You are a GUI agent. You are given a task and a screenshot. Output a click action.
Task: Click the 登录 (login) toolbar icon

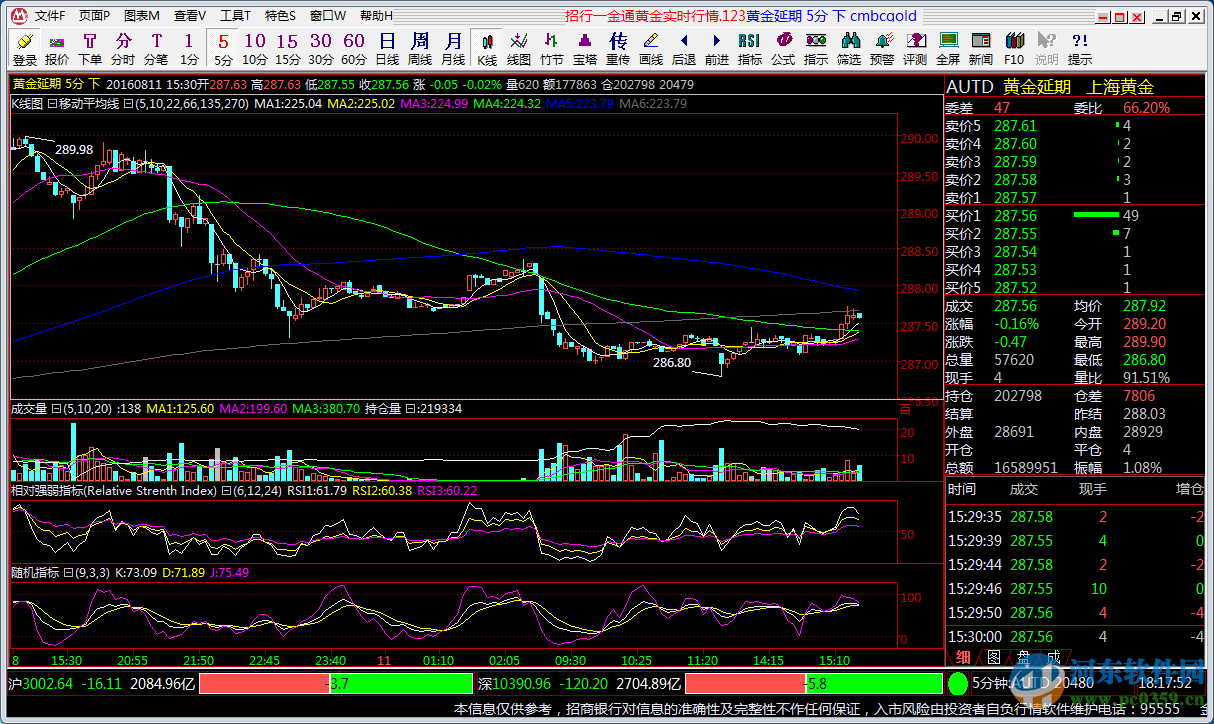coord(25,47)
